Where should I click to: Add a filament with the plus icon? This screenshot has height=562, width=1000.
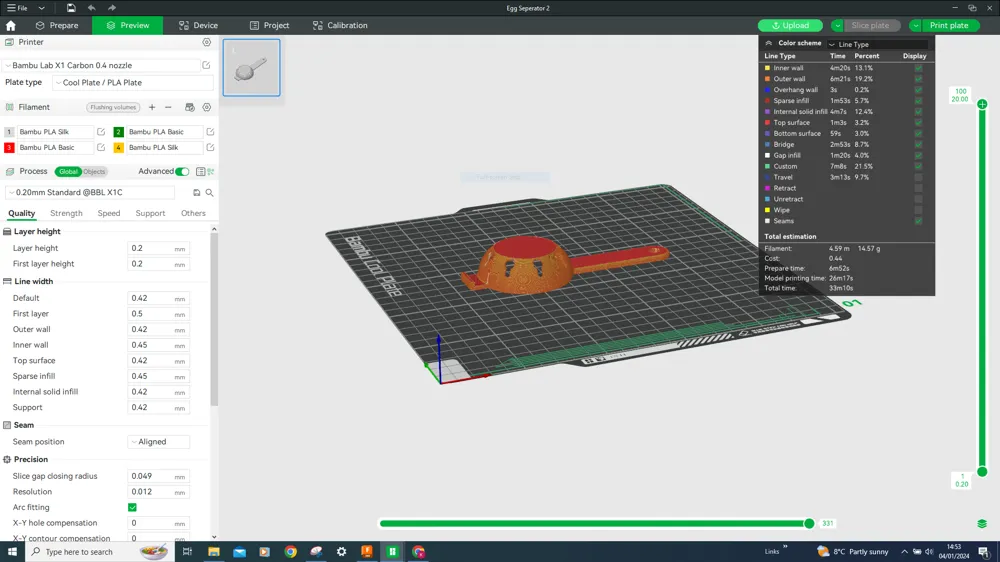click(x=152, y=107)
